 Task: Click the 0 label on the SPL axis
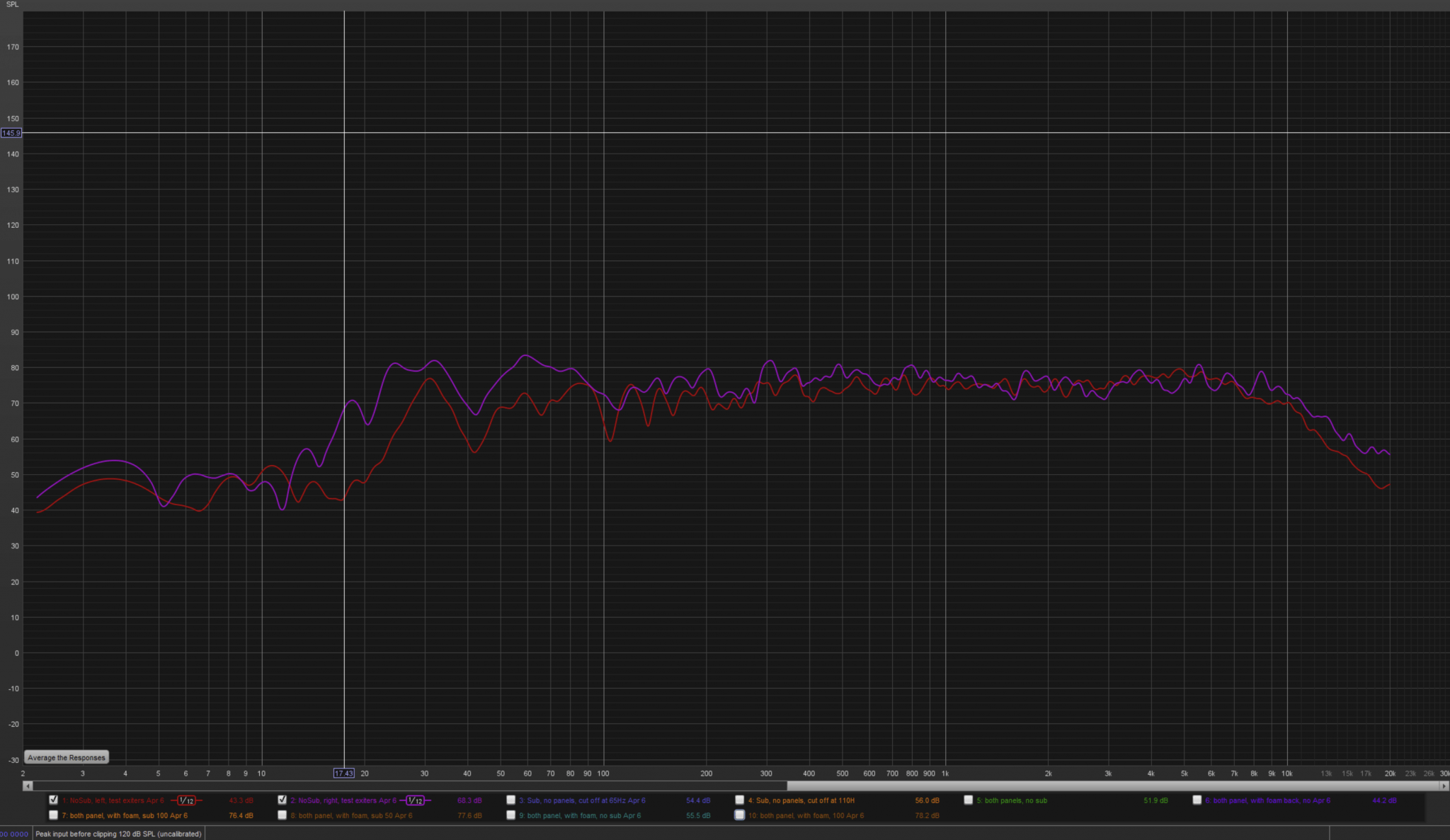pos(17,653)
